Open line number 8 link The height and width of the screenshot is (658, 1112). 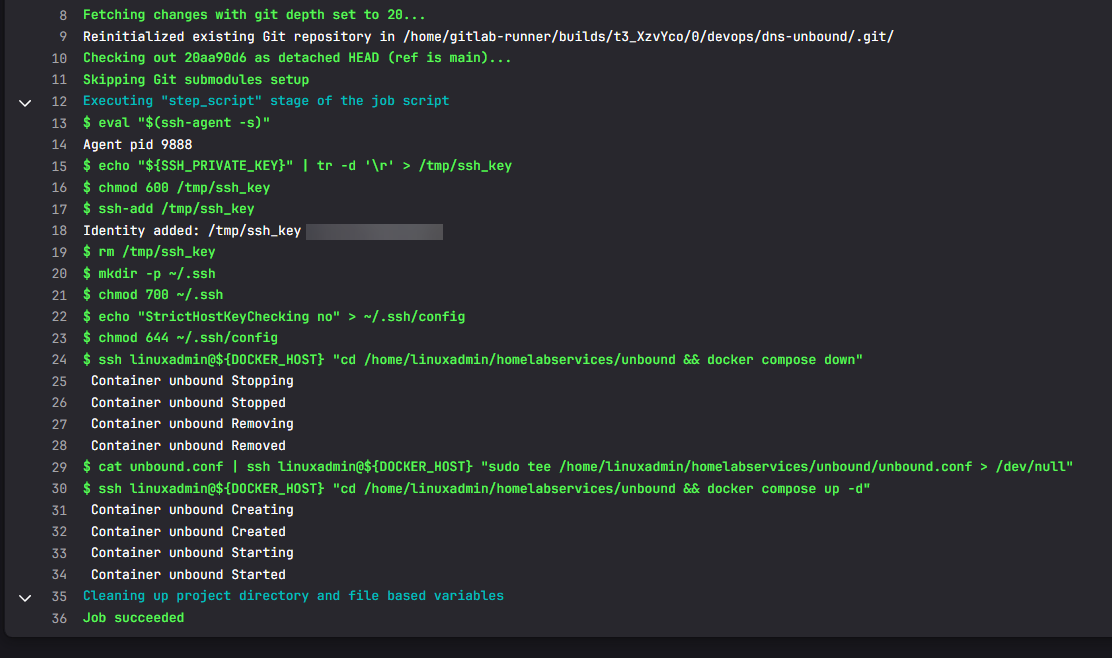tap(63, 15)
